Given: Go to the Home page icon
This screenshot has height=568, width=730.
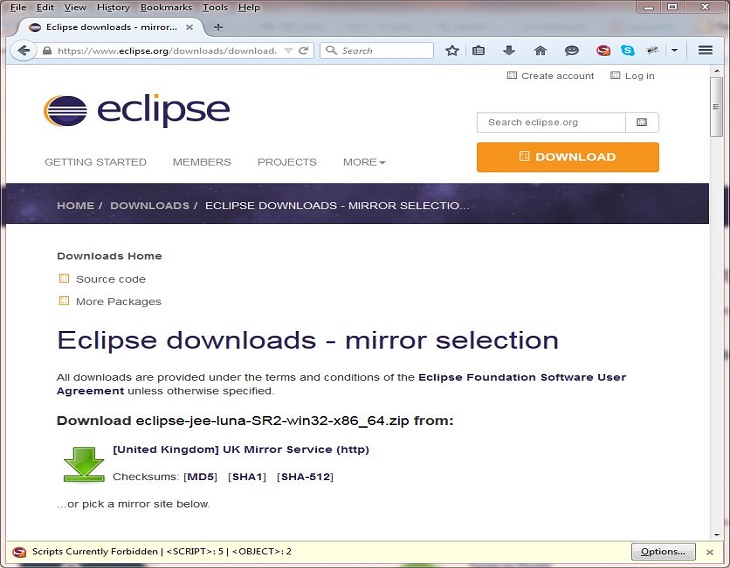Looking at the screenshot, I should pos(540,50).
